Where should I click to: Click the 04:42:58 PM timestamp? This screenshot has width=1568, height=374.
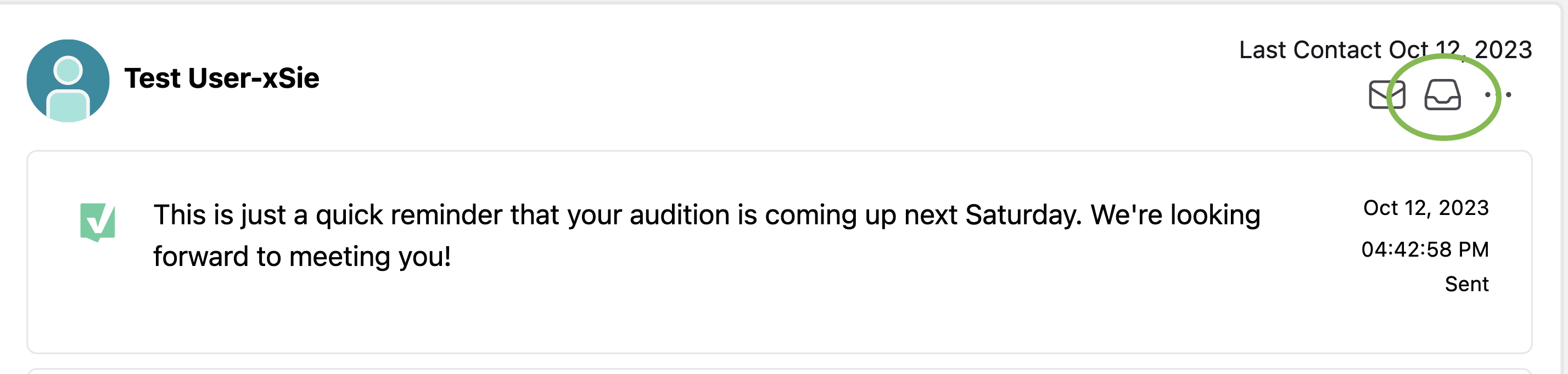click(x=1425, y=250)
